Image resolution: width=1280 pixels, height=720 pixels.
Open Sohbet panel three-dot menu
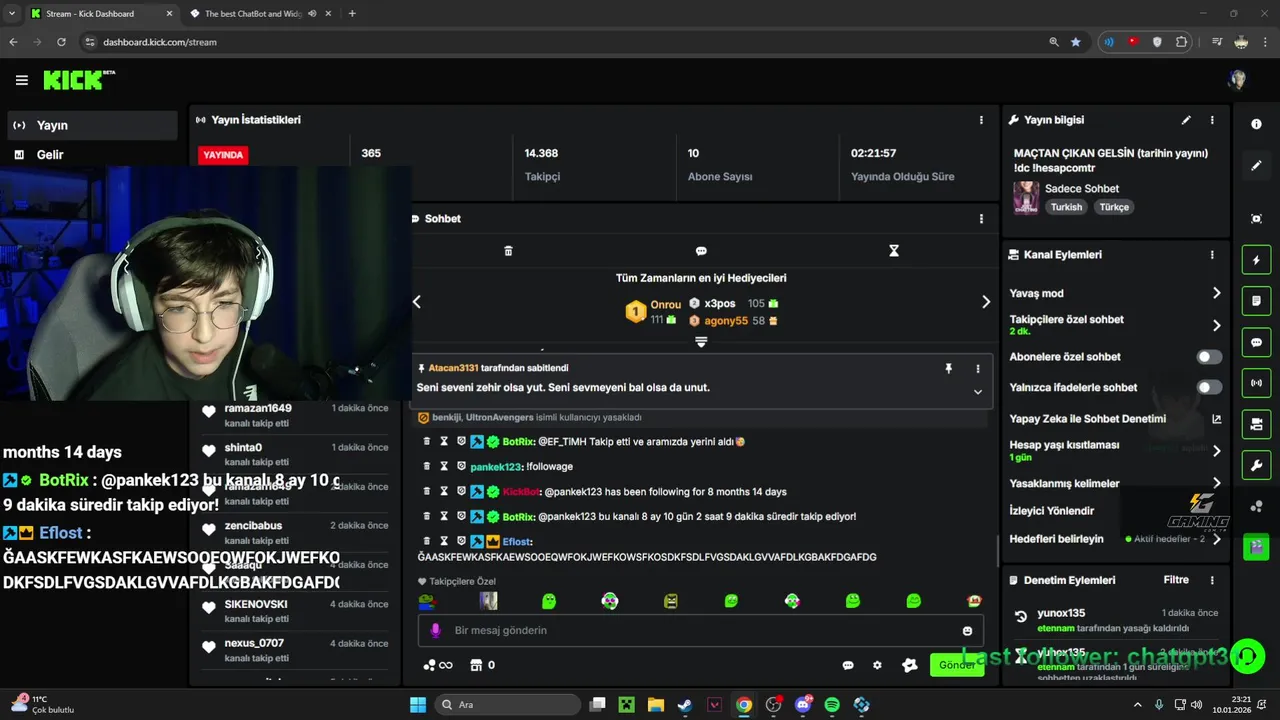point(981,219)
